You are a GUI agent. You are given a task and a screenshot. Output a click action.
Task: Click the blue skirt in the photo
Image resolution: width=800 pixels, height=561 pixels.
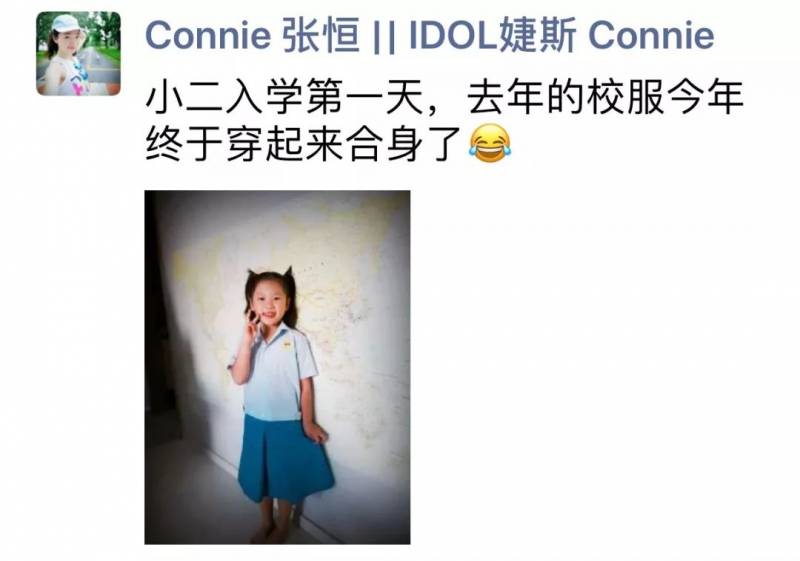point(286,458)
